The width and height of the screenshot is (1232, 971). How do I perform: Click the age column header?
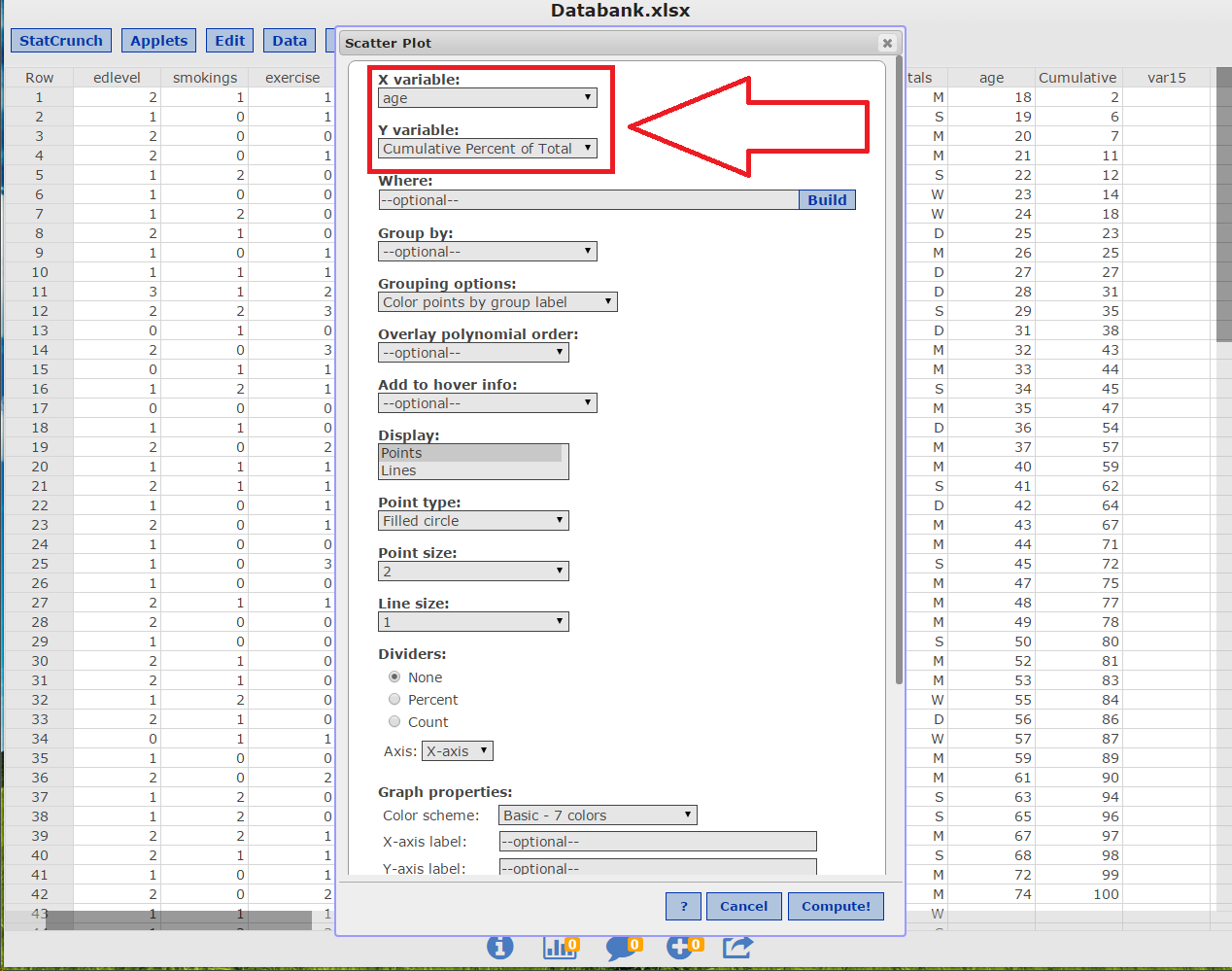pyautogui.click(x=991, y=78)
